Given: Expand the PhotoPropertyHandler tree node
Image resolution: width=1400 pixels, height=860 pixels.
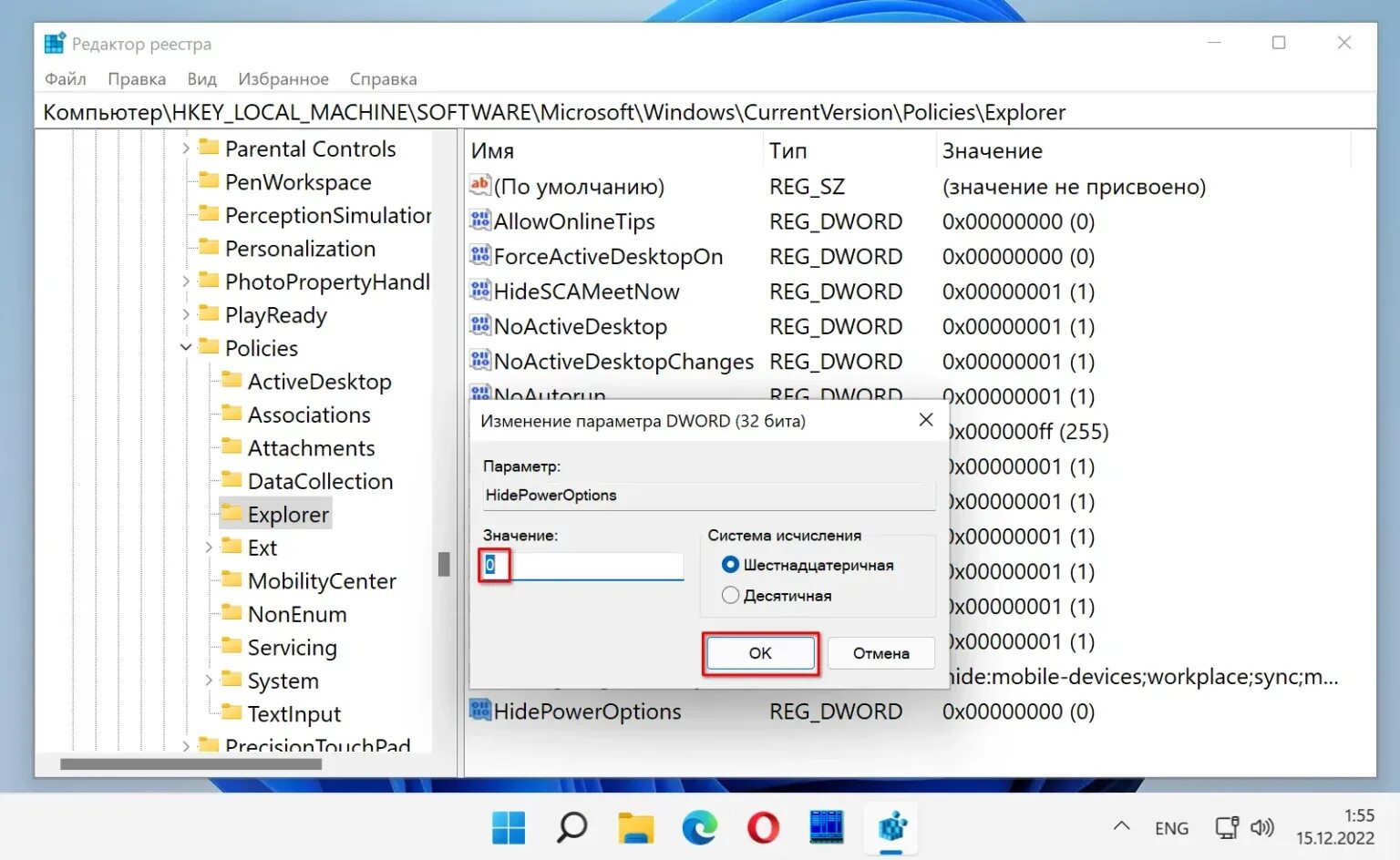Looking at the screenshot, I should click(186, 281).
